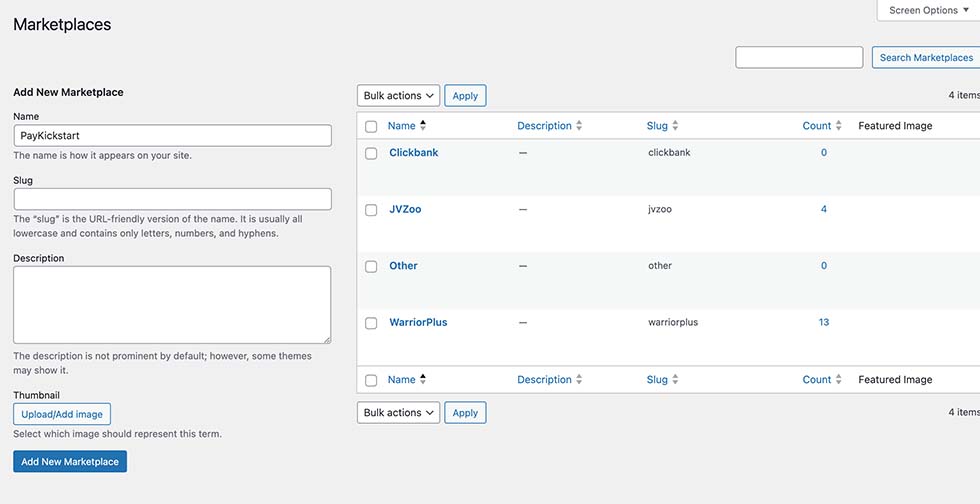Select the slug text "warriorplus"

[673, 323]
